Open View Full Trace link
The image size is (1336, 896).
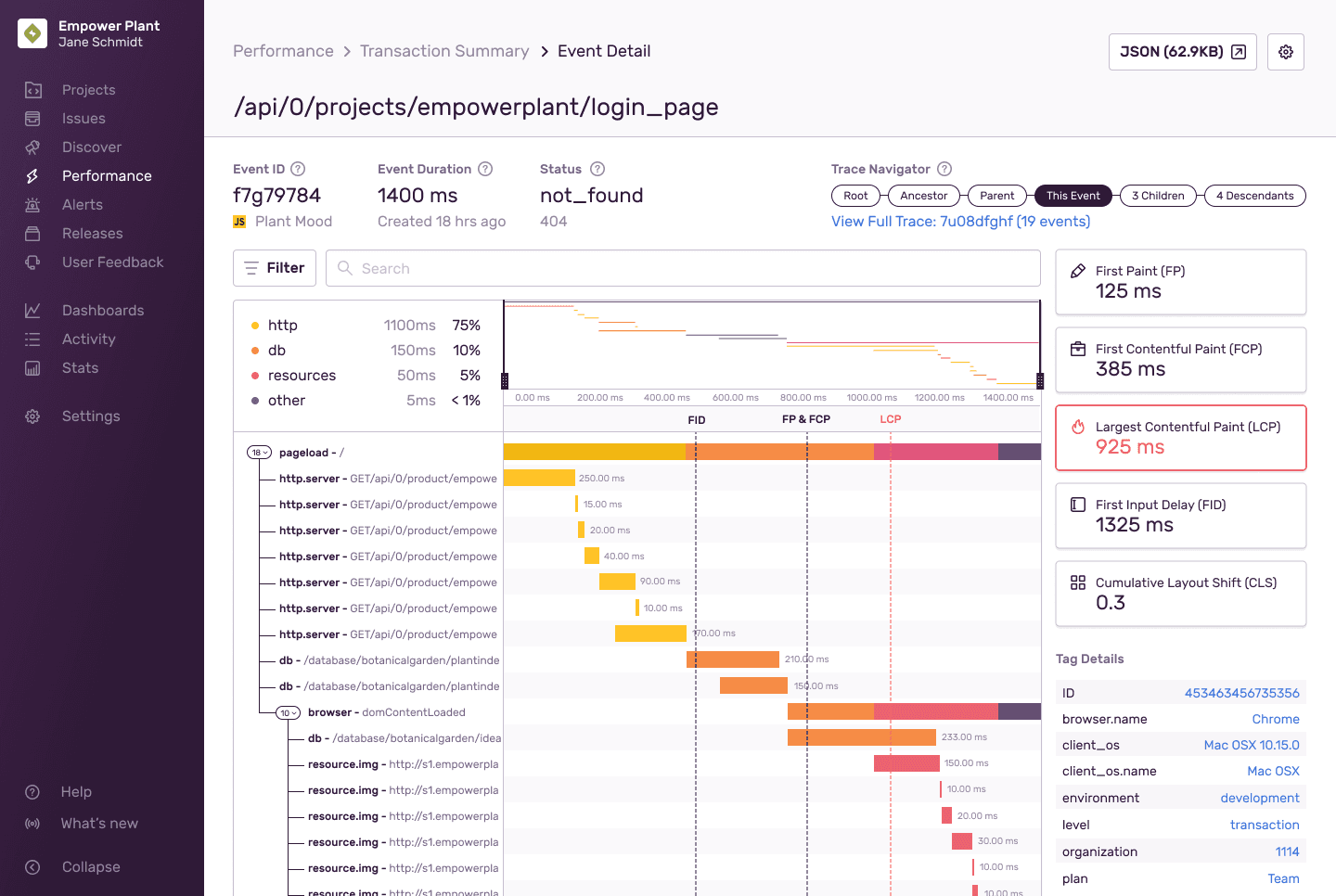[x=960, y=222]
